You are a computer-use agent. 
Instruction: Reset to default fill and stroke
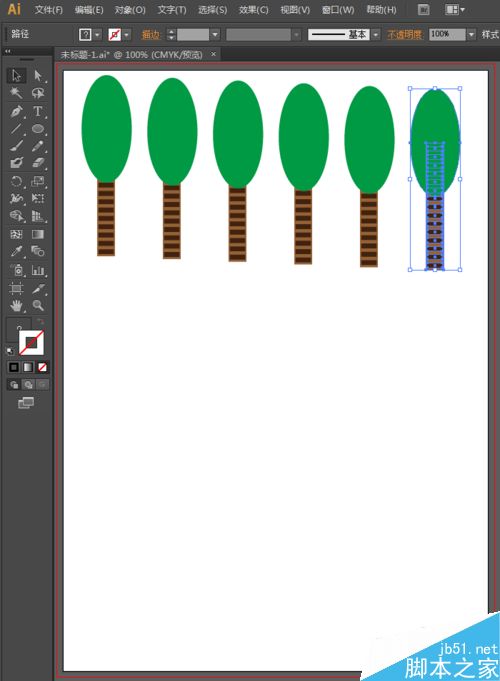click(x=10, y=351)
